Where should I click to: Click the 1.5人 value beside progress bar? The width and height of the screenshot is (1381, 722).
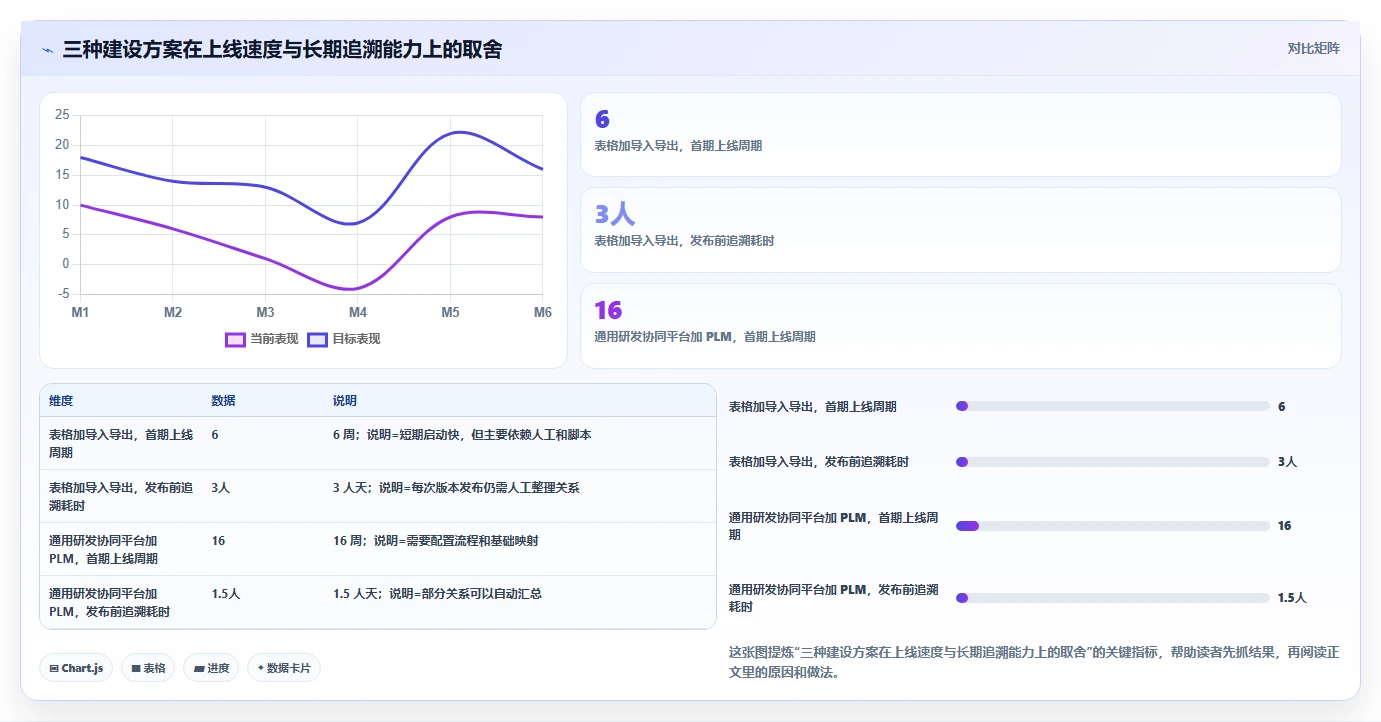click(1292, 598)
